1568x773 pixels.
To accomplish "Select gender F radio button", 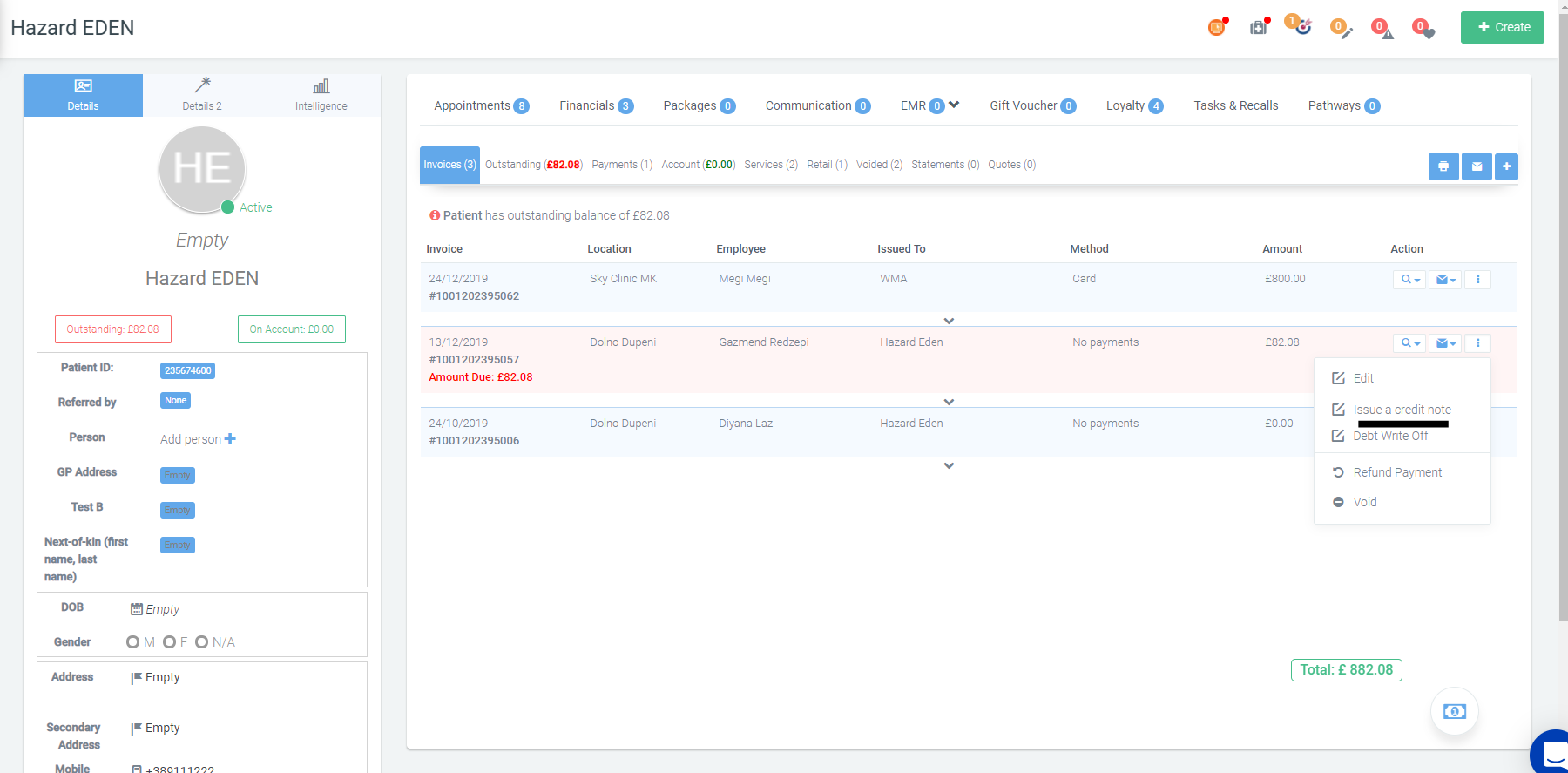I will tap(169, 642).
